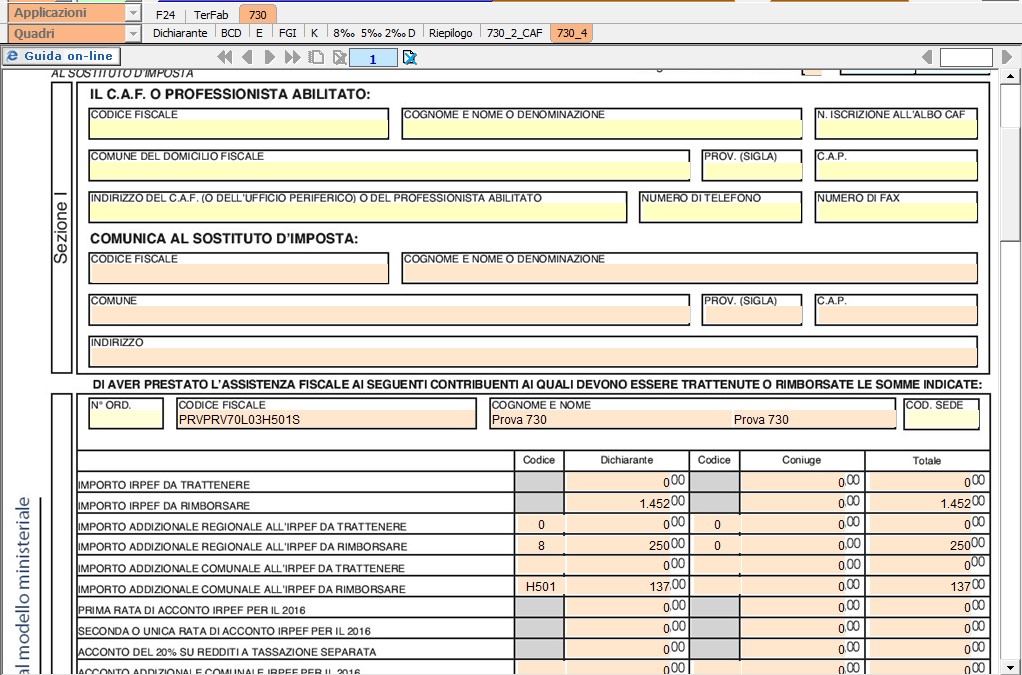The image size is (1022, 675).
Task: Select the 730_4 tab
Action: (x=572, y=33)
